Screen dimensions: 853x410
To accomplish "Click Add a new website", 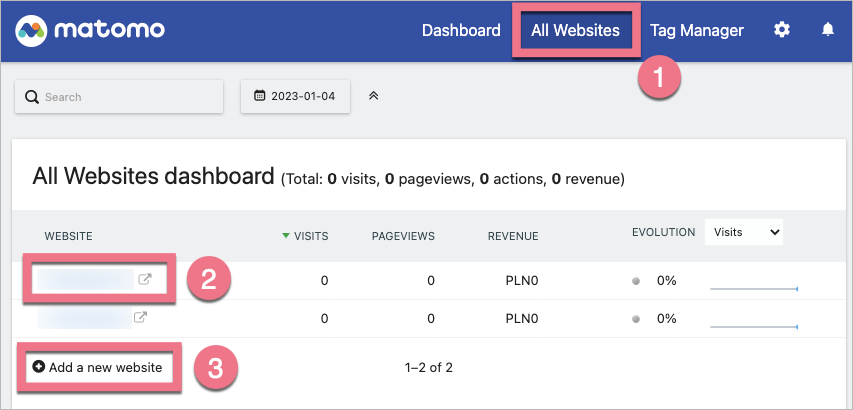I will pos(105,367).
